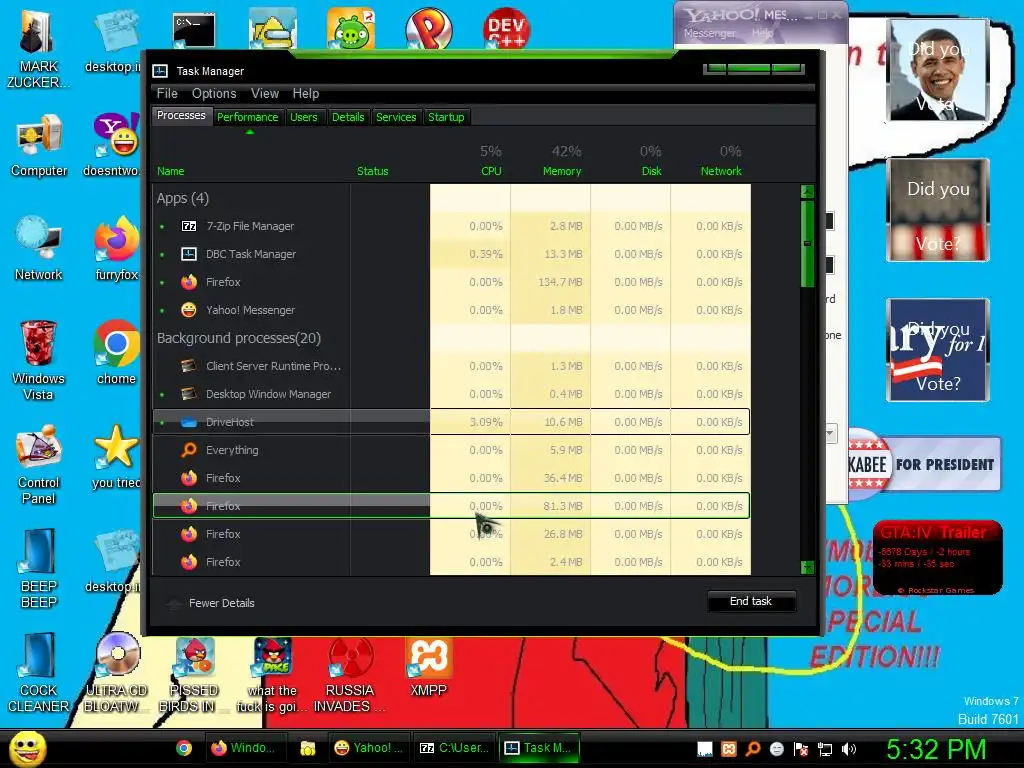Expand the Yahoo! Messenger process group
The image size is (1024, 768).
[162, 311]
